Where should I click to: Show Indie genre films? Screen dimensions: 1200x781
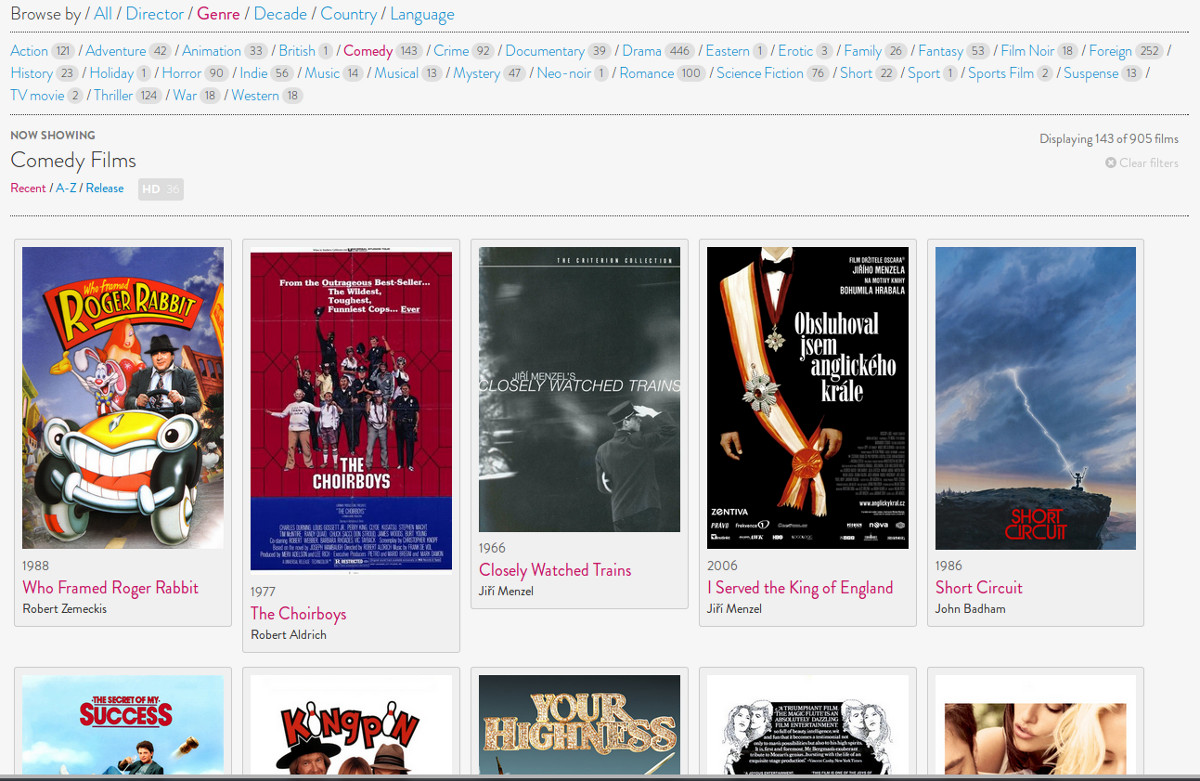coord(254,73)
